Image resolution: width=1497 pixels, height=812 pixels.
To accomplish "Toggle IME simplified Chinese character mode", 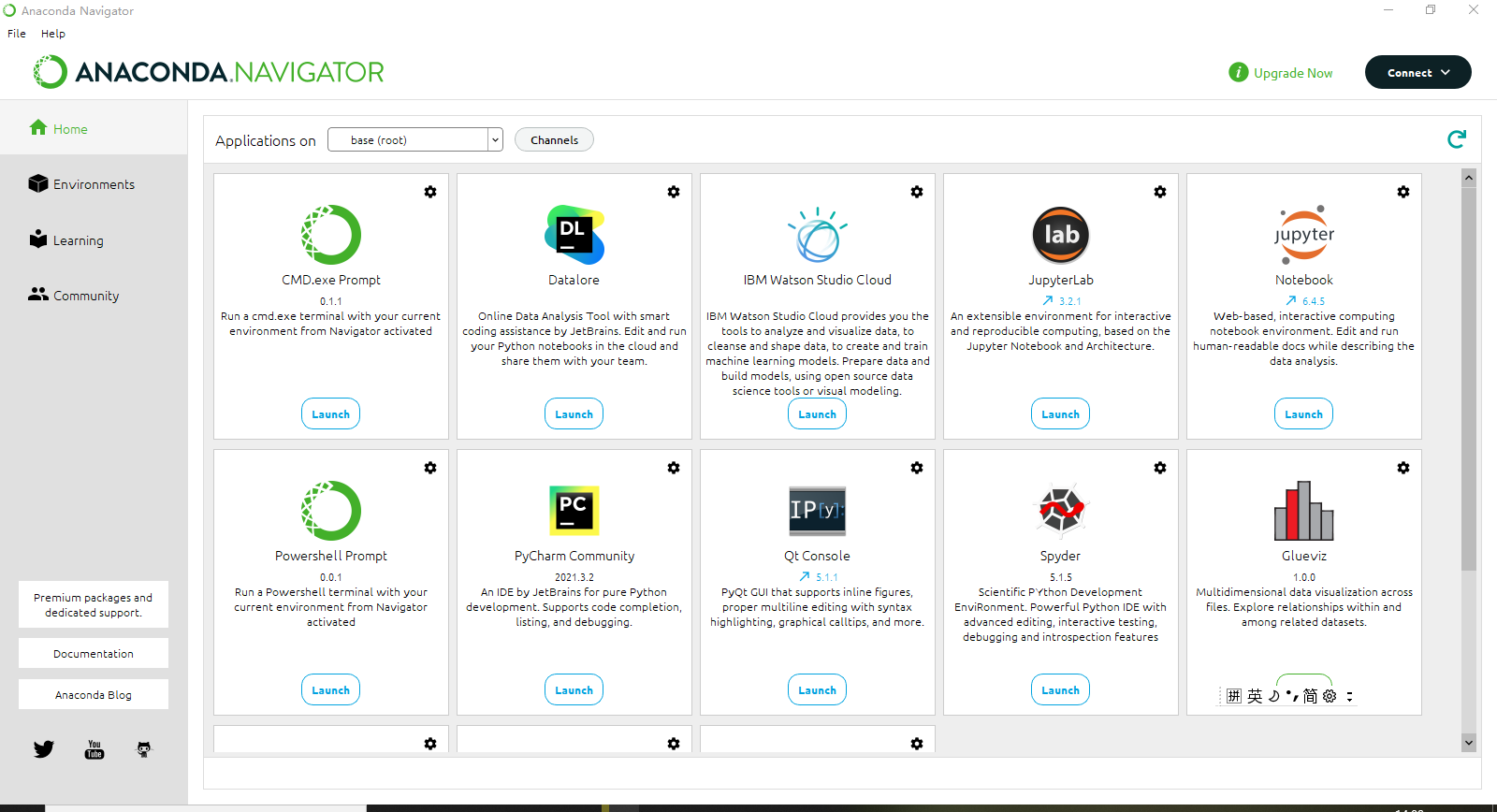I will 1310,696.
